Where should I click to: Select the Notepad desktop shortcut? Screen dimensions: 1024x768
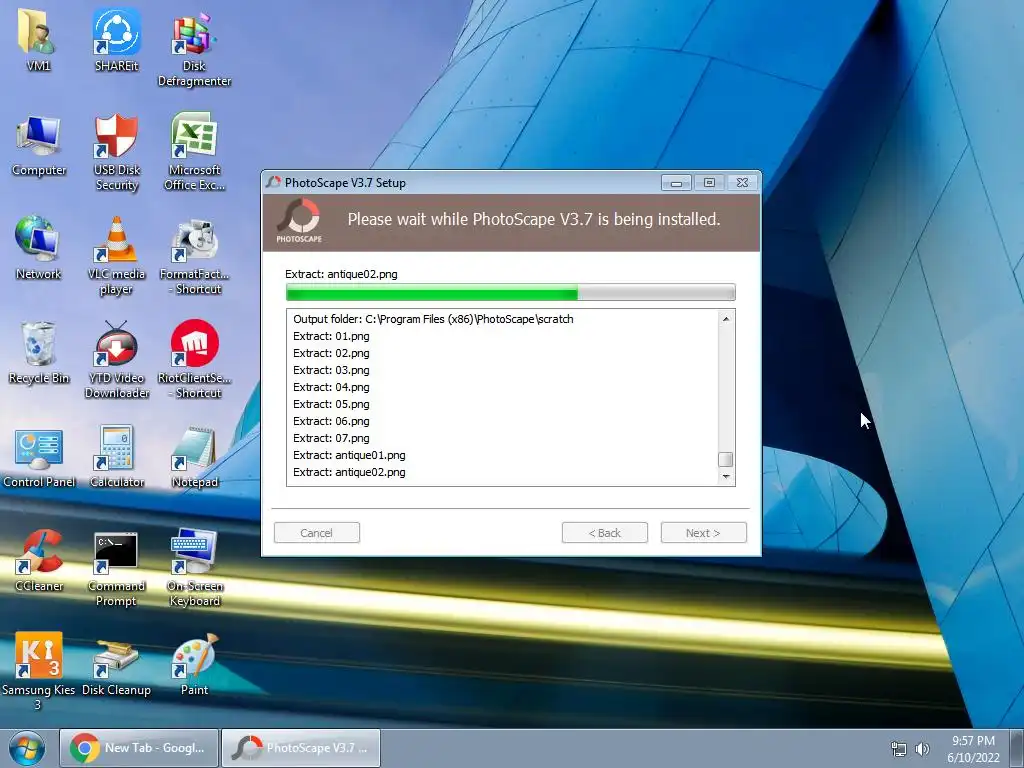[194, 457]
